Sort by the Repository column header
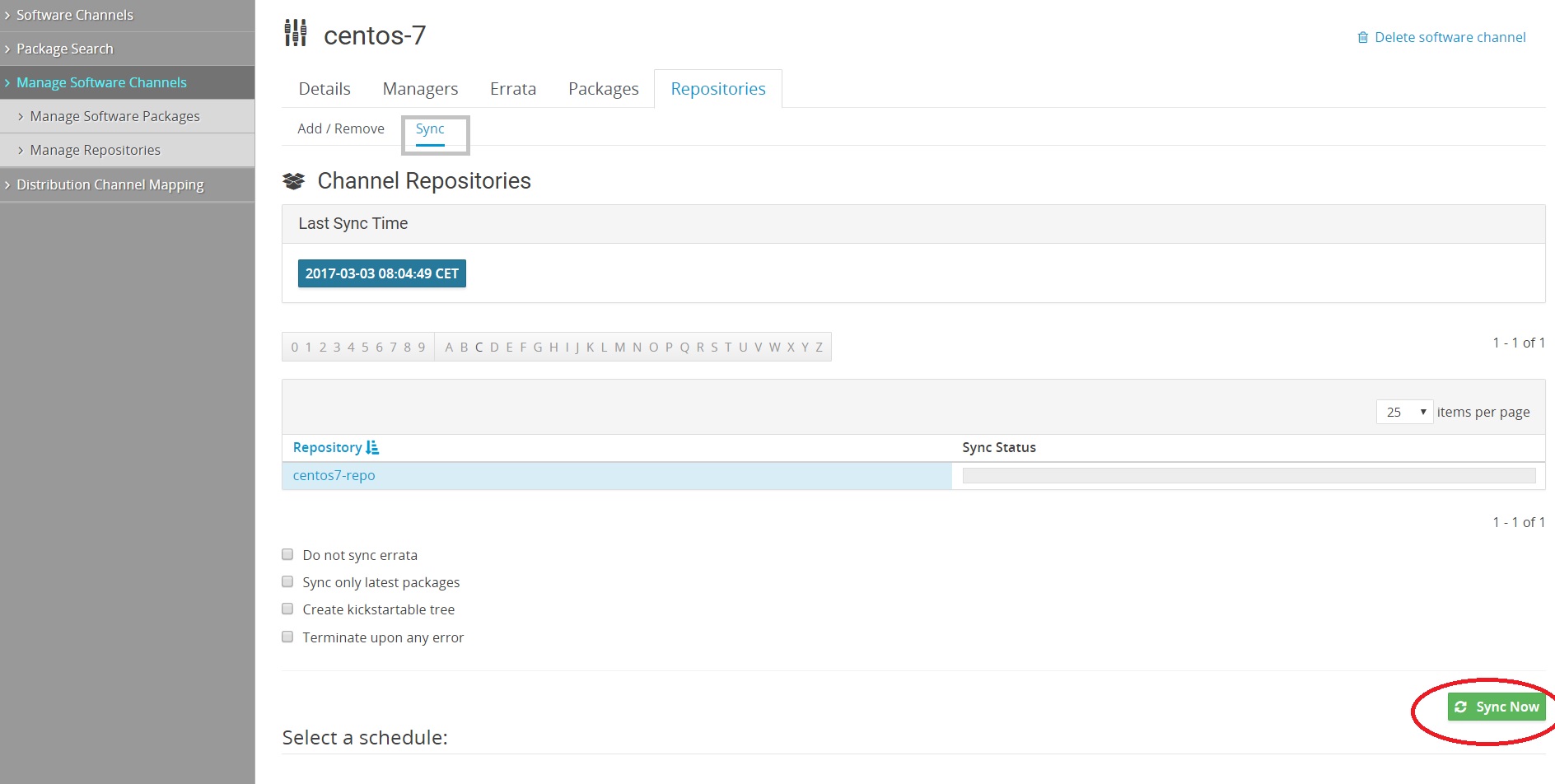The height and width of the screenshot is (784, 1555). pyautogui.click(x=327, y=447)
